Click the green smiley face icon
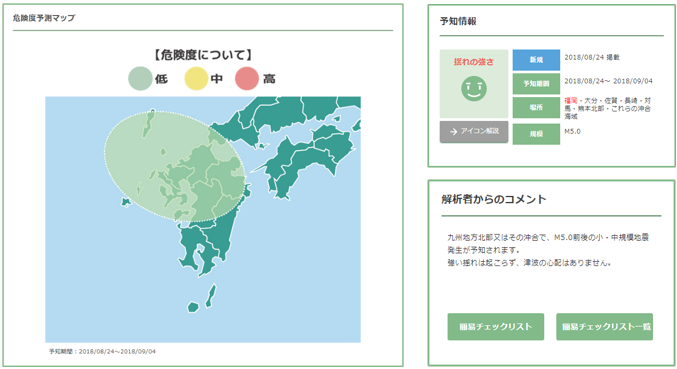Screen dimensions: 677x369 (474, 88)
